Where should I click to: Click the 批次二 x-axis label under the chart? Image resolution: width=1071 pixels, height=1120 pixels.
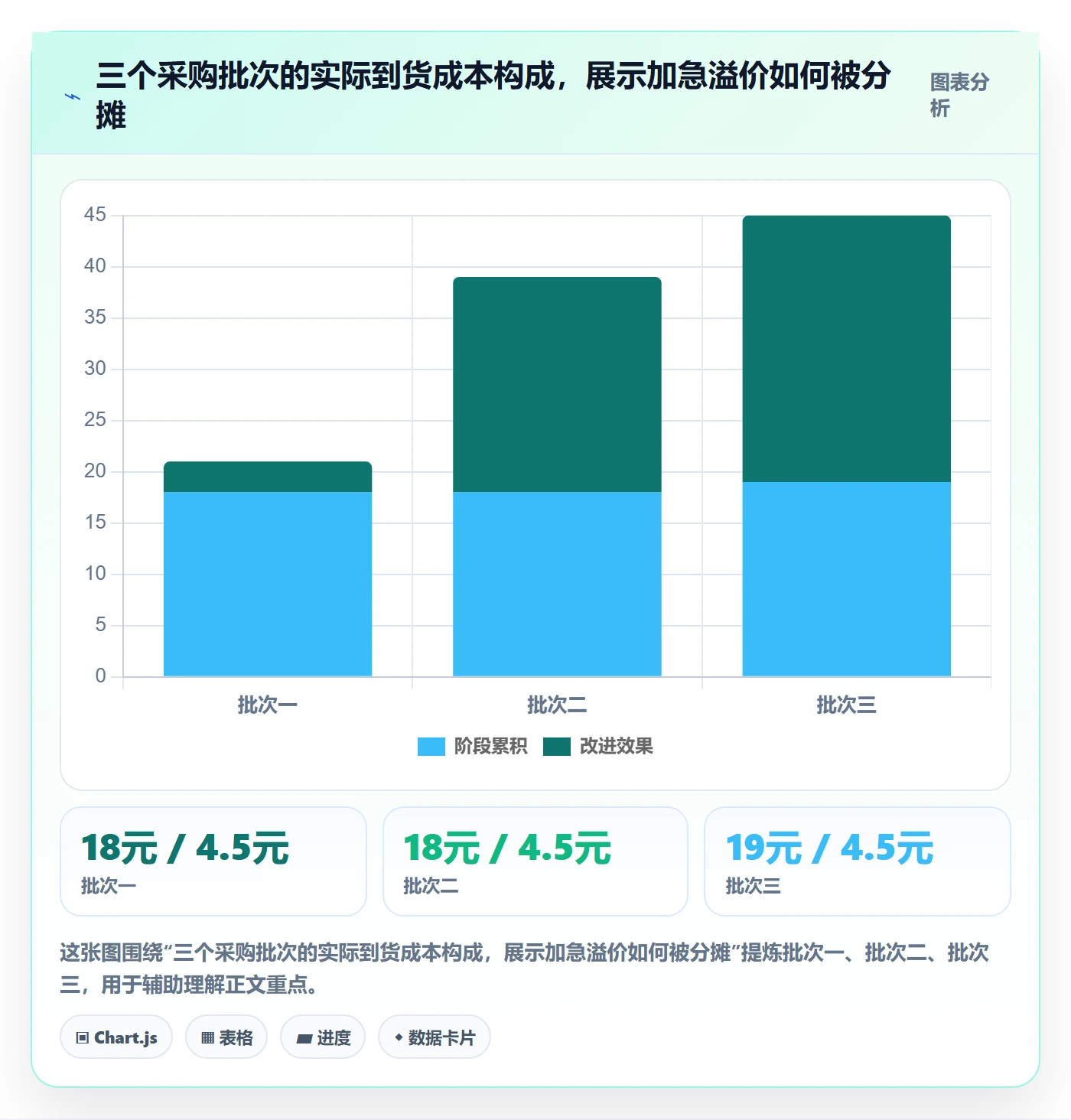click(x=557, y=705)
